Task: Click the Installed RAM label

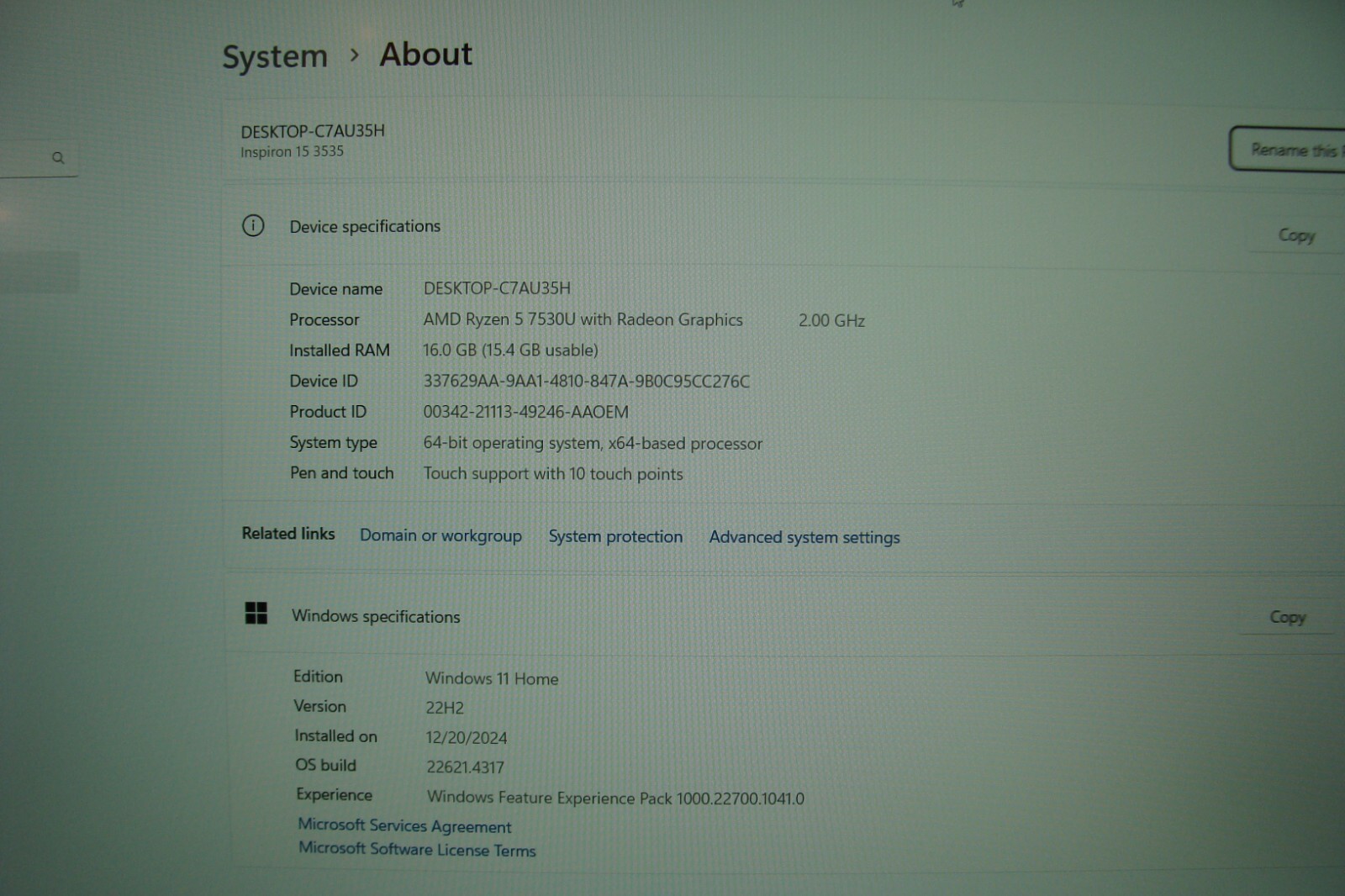Action: tap(340, 350)
